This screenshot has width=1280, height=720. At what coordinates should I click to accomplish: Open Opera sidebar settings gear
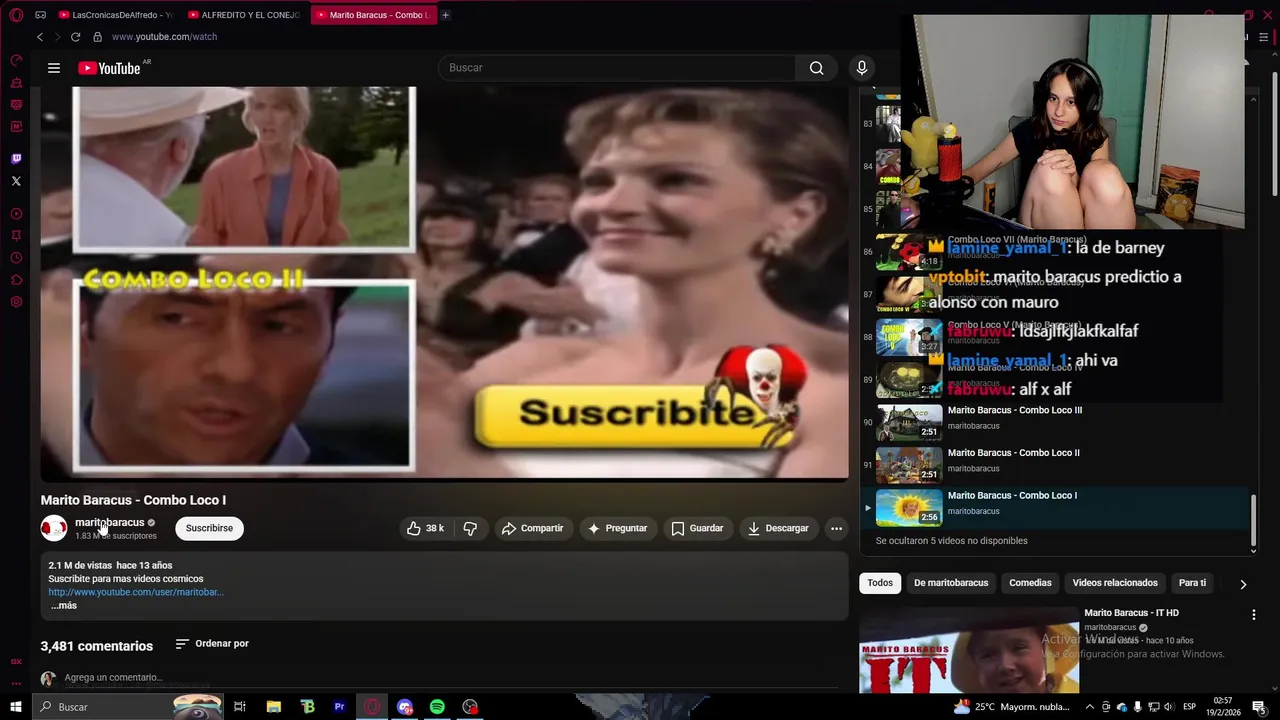pos(16,302)
